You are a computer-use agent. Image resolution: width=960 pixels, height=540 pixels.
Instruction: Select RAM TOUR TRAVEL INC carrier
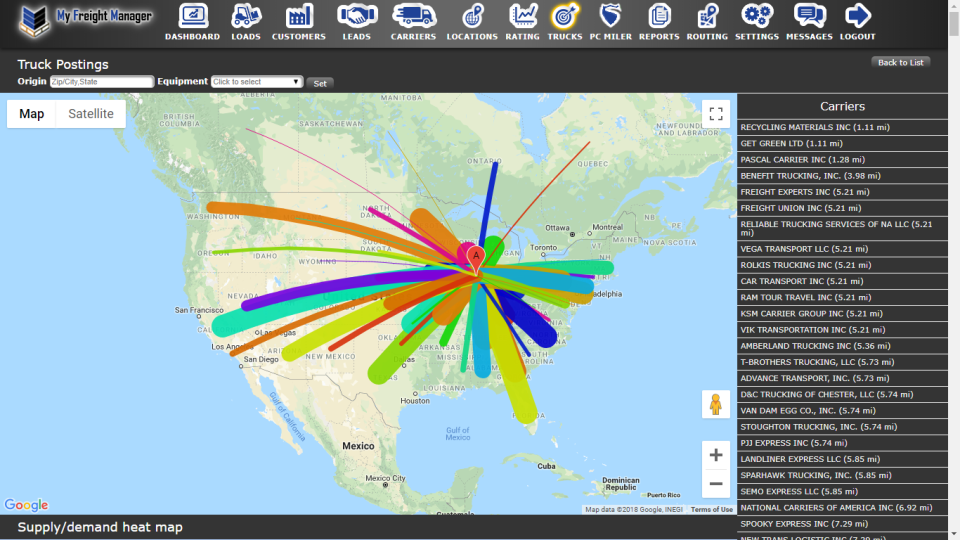842,298
